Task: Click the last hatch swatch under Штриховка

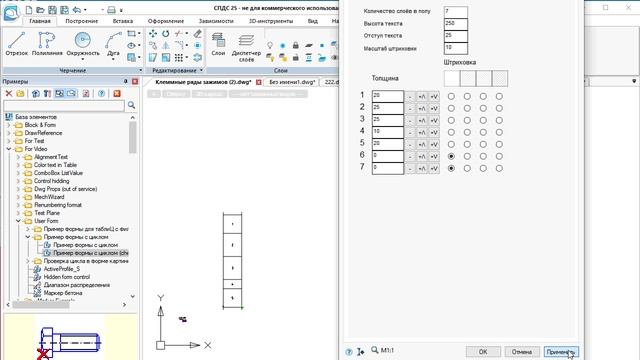Action: point(500,78)
